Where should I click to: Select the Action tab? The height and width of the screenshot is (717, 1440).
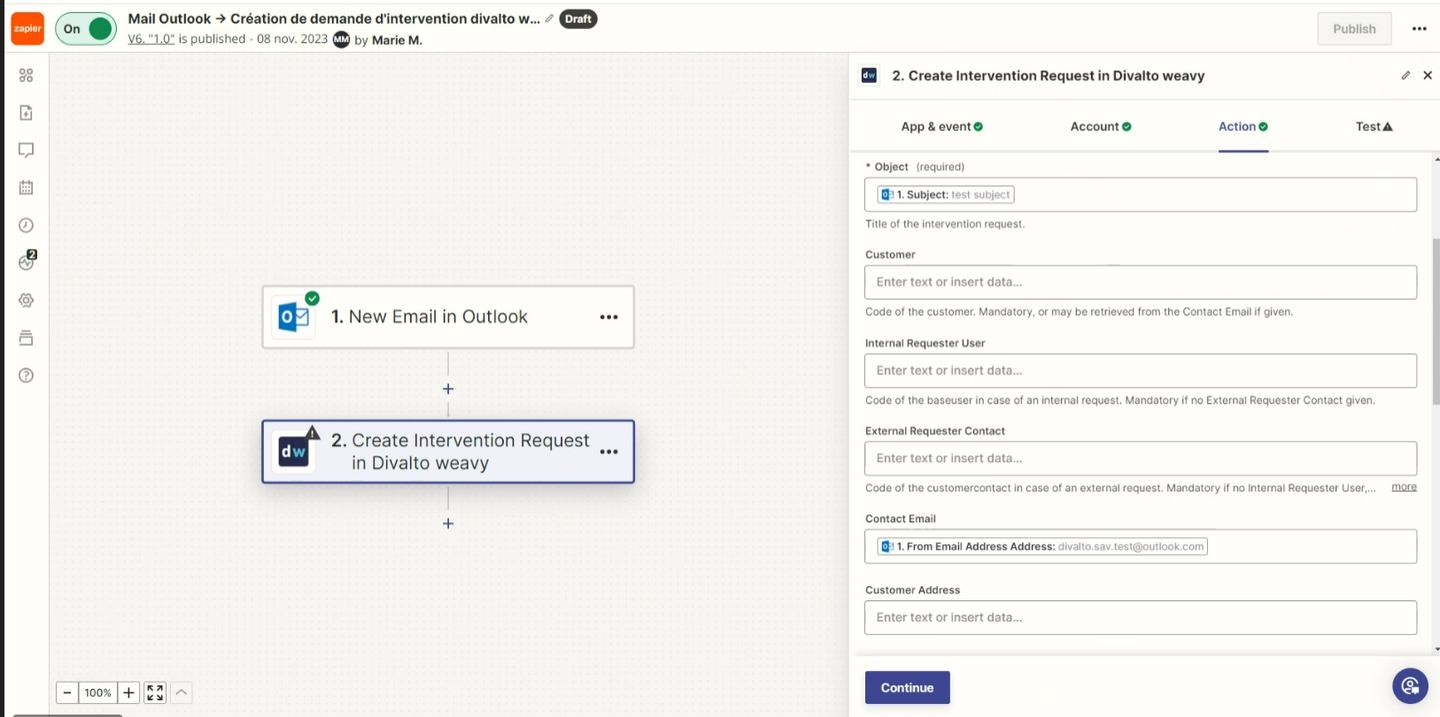(x=1243, y=127)
